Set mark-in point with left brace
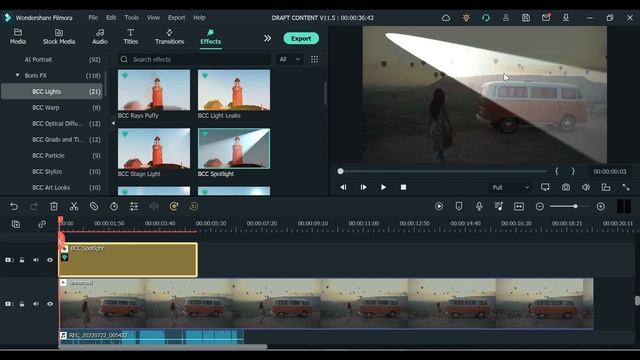 point(556,171)
